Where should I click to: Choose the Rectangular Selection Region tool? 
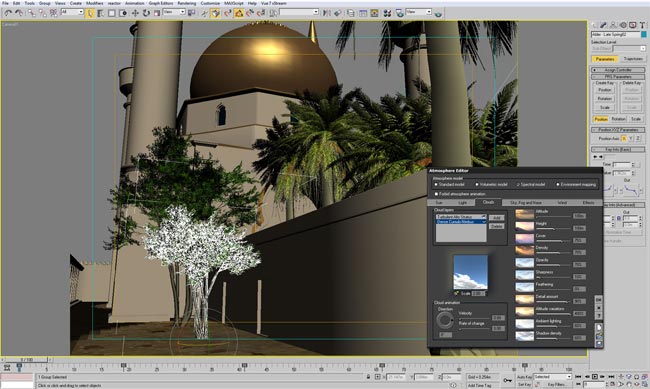coord(112,13)
